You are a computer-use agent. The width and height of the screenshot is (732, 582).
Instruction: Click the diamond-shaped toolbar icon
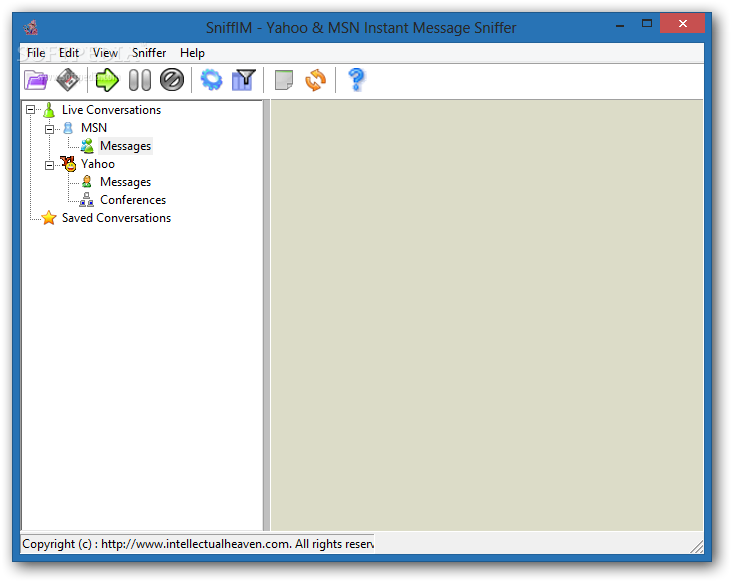pyautogui.click(x=68, y=80)
